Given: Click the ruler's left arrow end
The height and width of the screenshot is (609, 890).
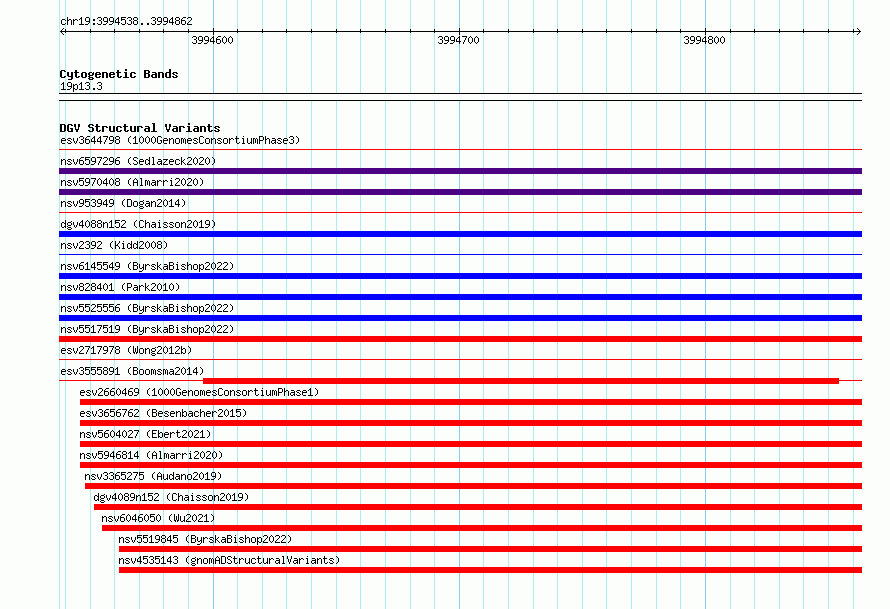Looking at the screenshot, I should [x=64, y=31].
